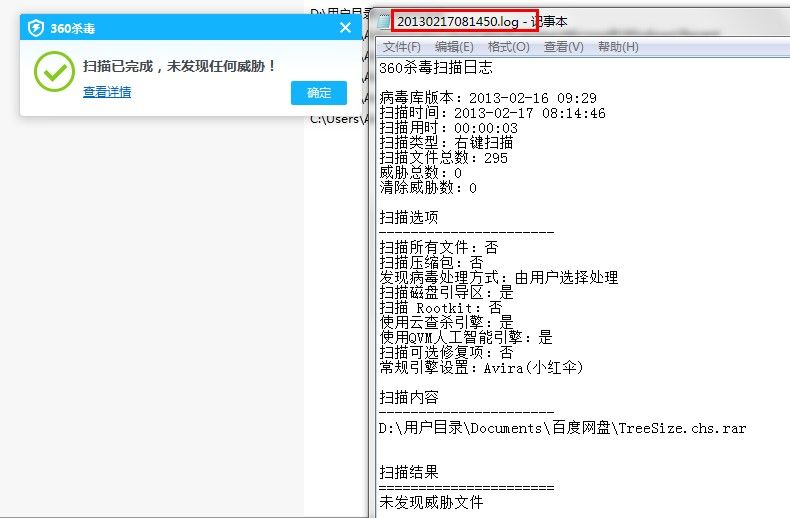Click the 清除威胁数：0 line

428,188
